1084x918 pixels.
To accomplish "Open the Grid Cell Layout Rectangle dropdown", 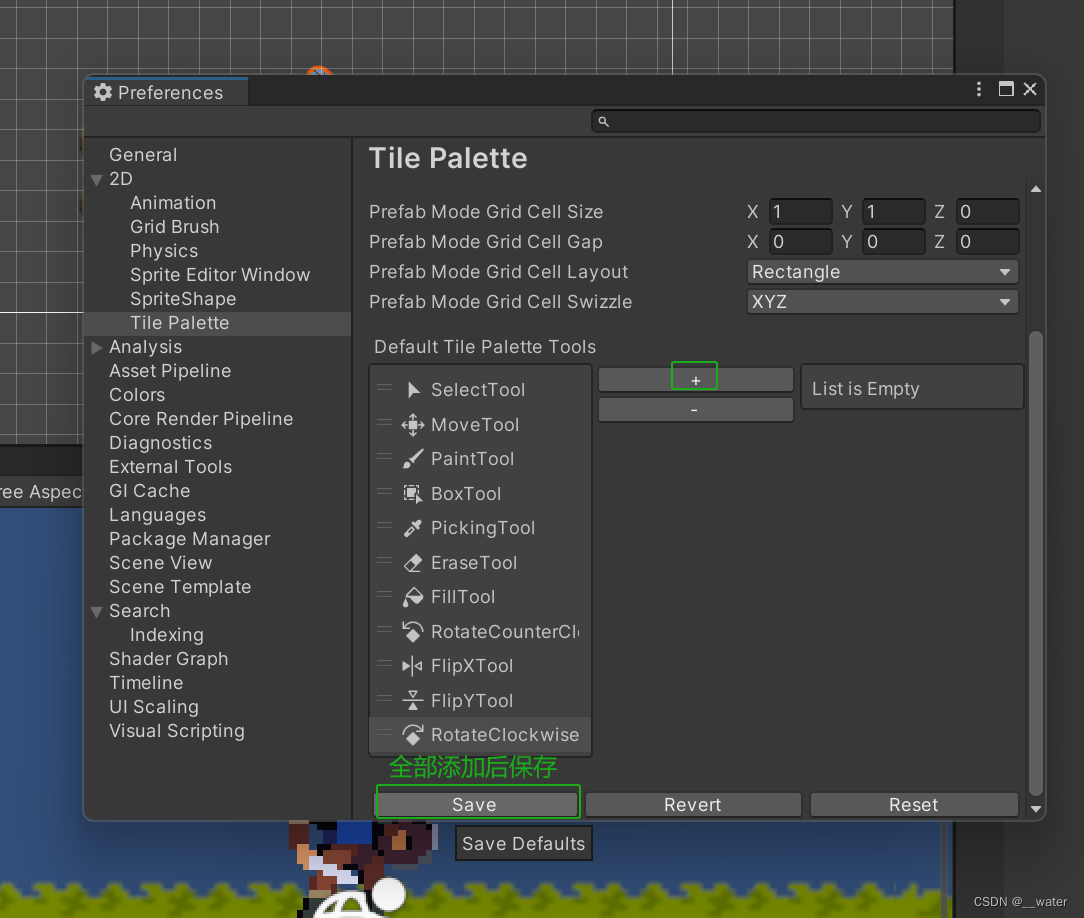I will click(x=882, y=272).
